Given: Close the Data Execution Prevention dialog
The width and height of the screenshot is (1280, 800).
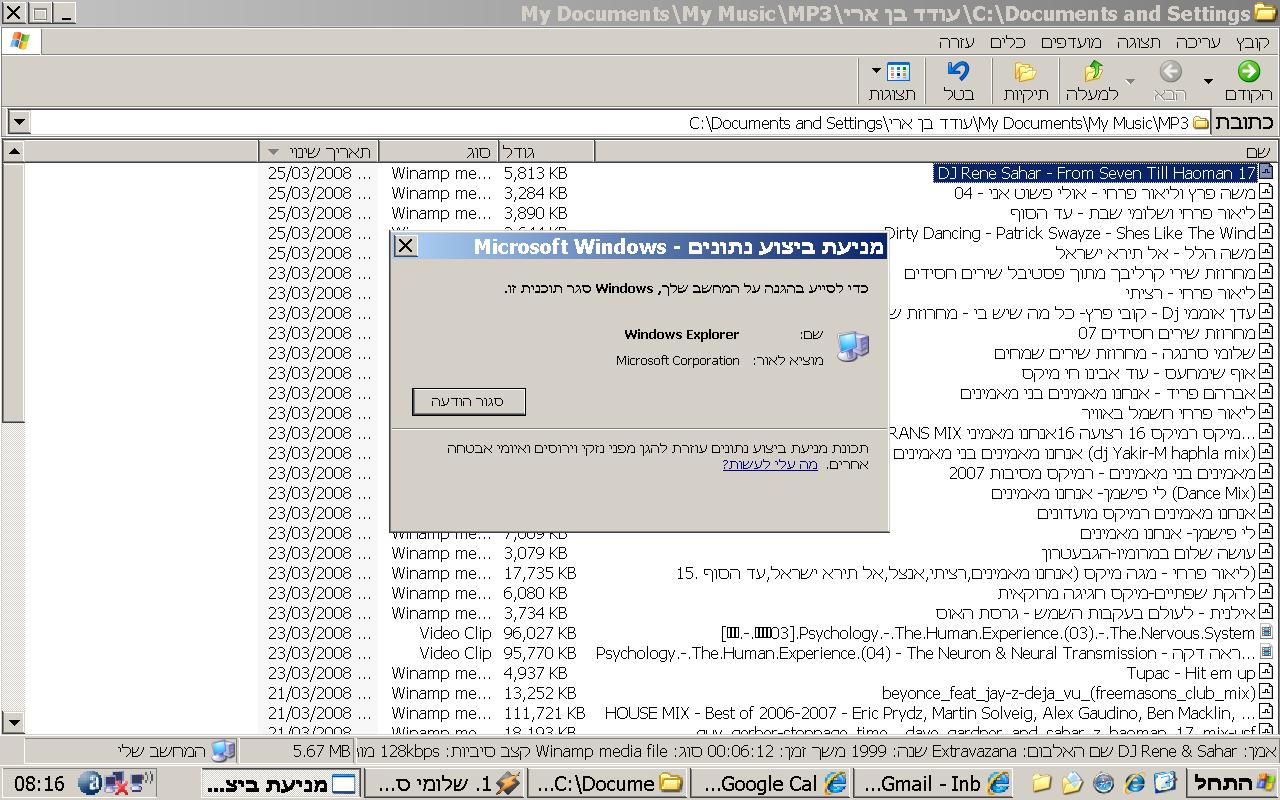Looking at the screenshot, I should pos(405,246).
